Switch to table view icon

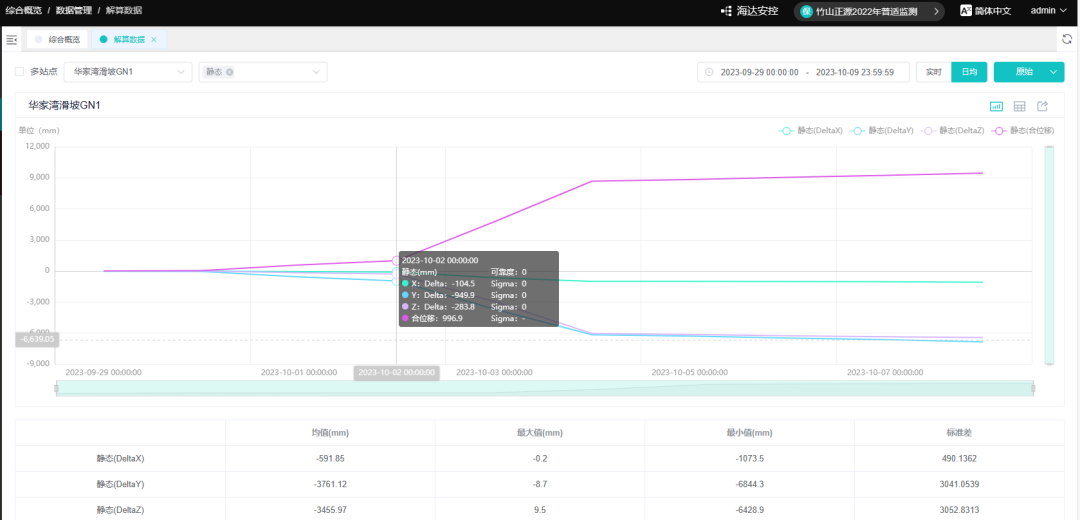click(1019, 106)
